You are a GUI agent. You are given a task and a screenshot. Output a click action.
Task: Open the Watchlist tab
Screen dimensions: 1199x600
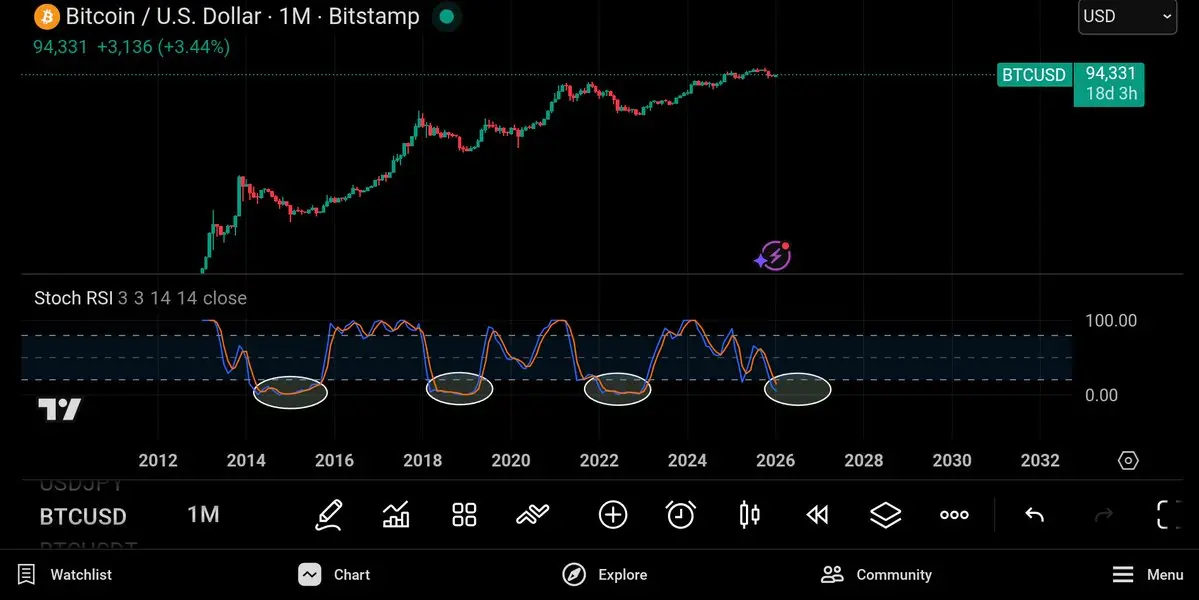[x=64, y=575]
